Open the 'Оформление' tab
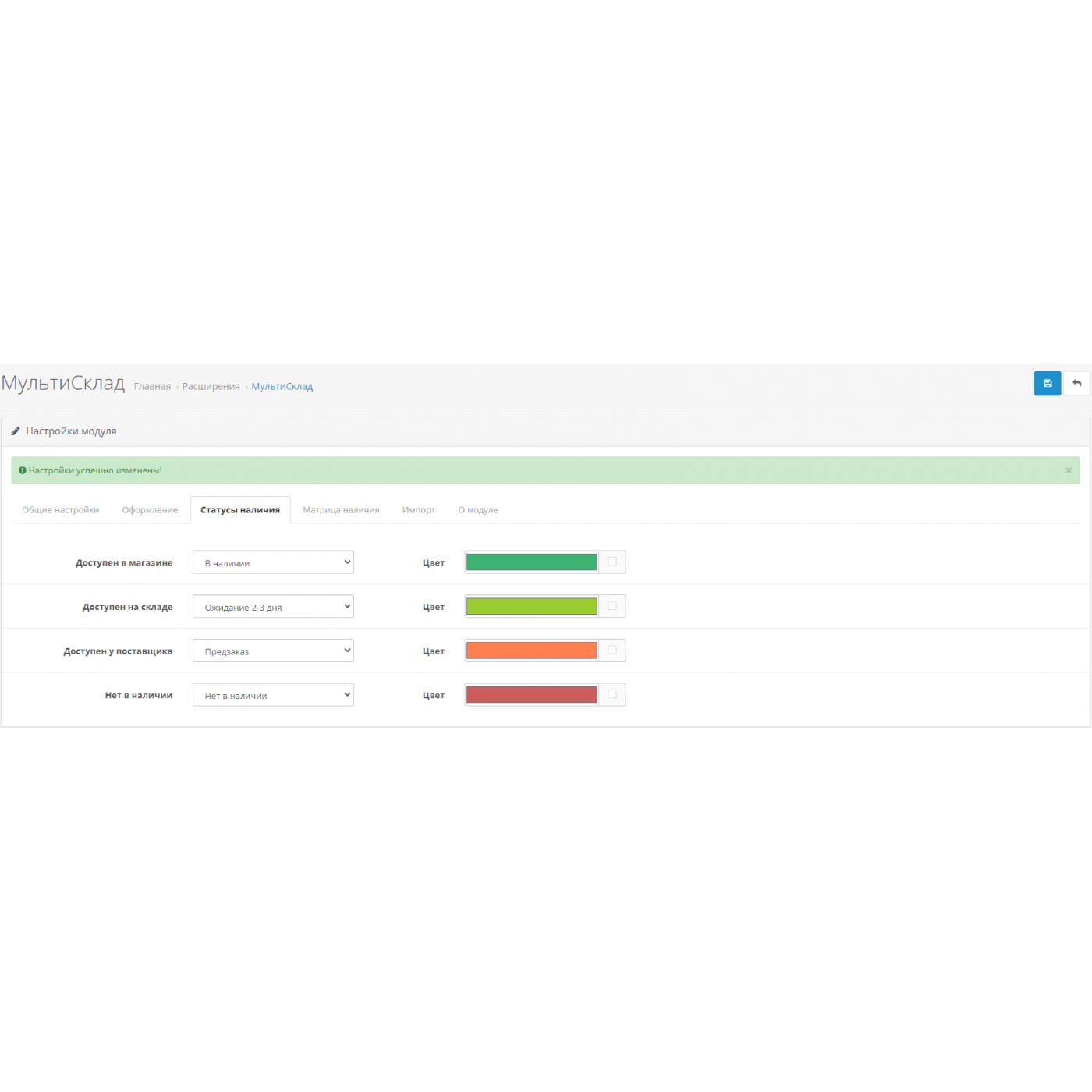Screen dimensions: 1092x1092 [150, 510]
